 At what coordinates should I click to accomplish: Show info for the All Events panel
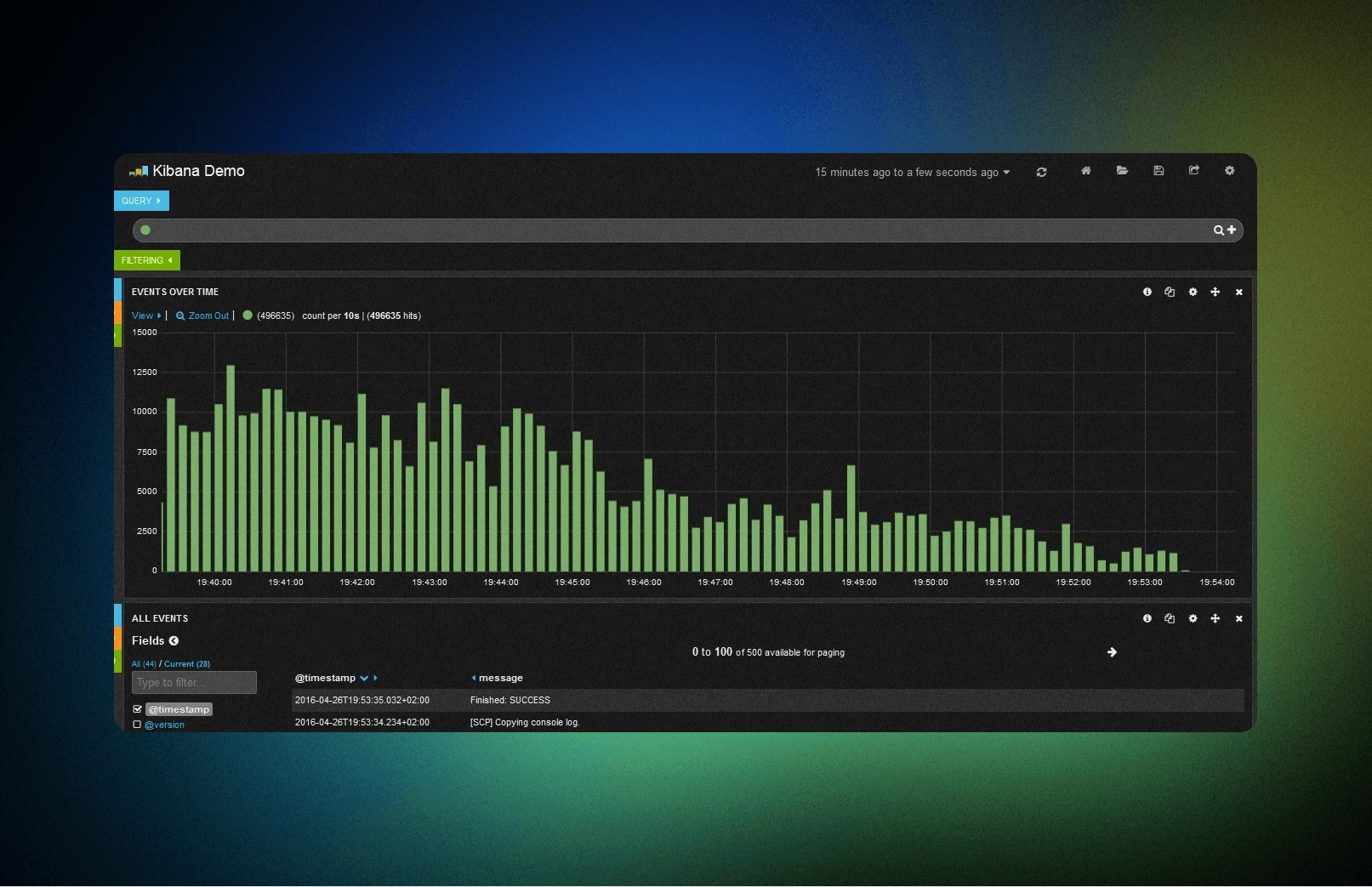point(1147,618)
